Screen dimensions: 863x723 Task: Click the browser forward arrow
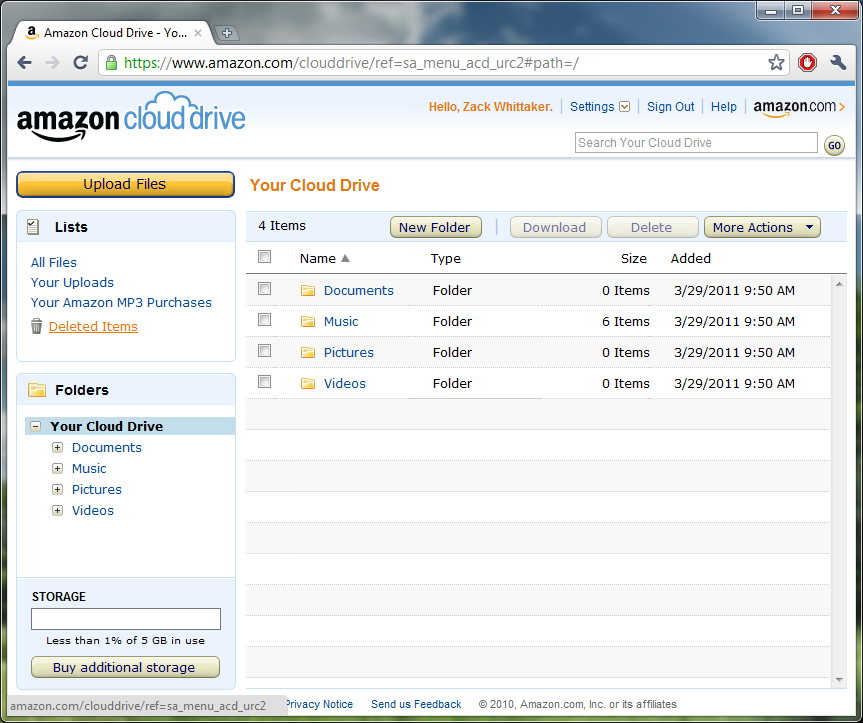coord(52,63)
